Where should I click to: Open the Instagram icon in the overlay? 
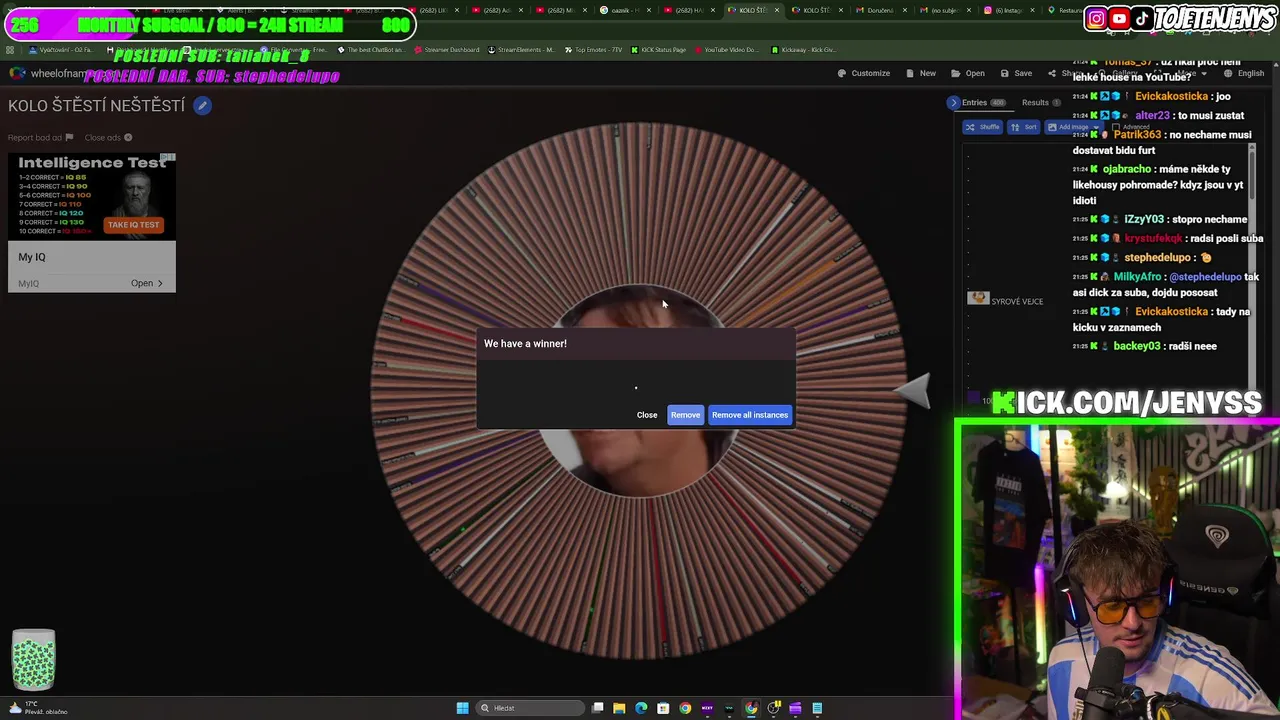[x=1096, y=18]
